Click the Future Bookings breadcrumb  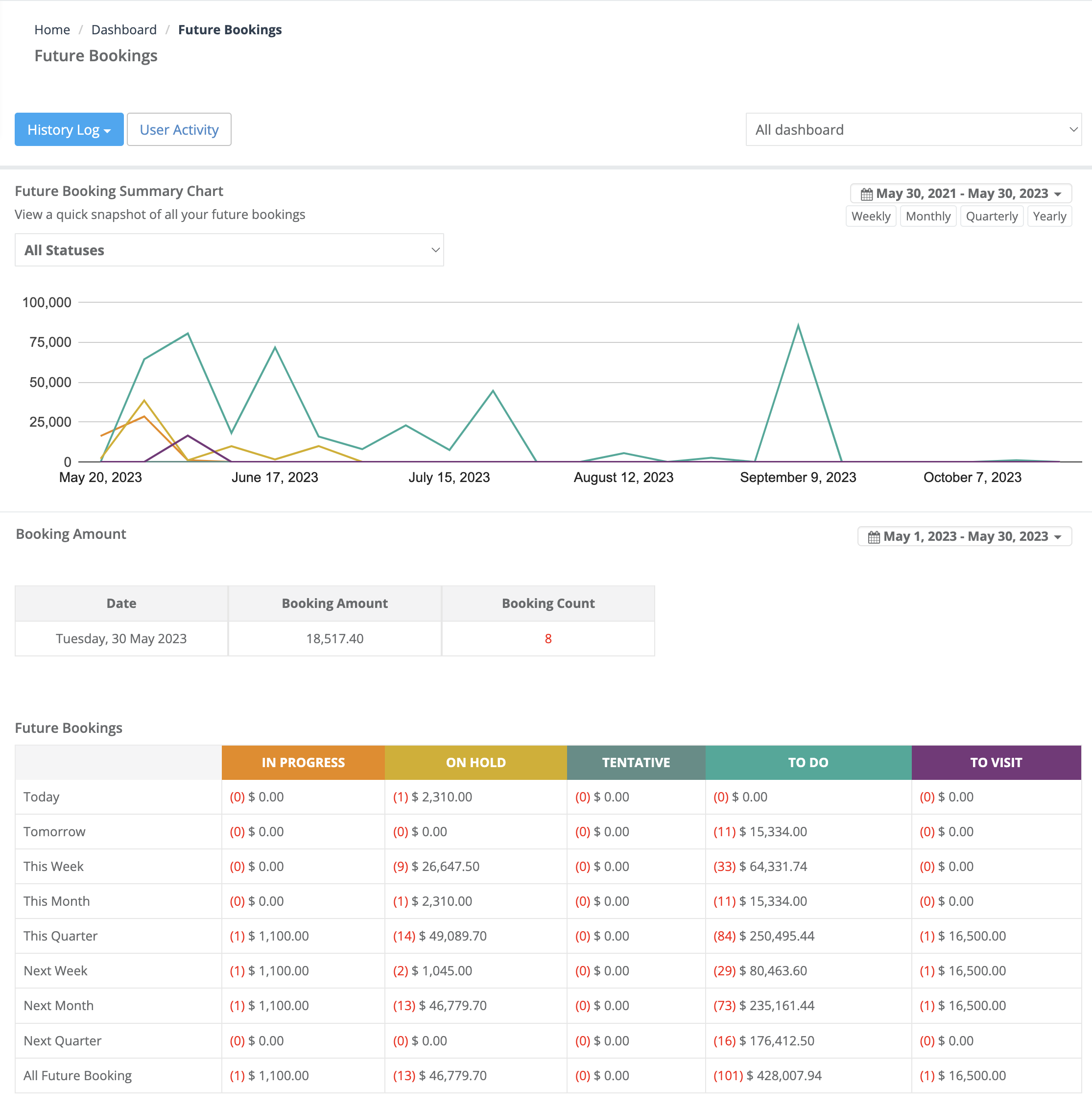click(230, 30)
